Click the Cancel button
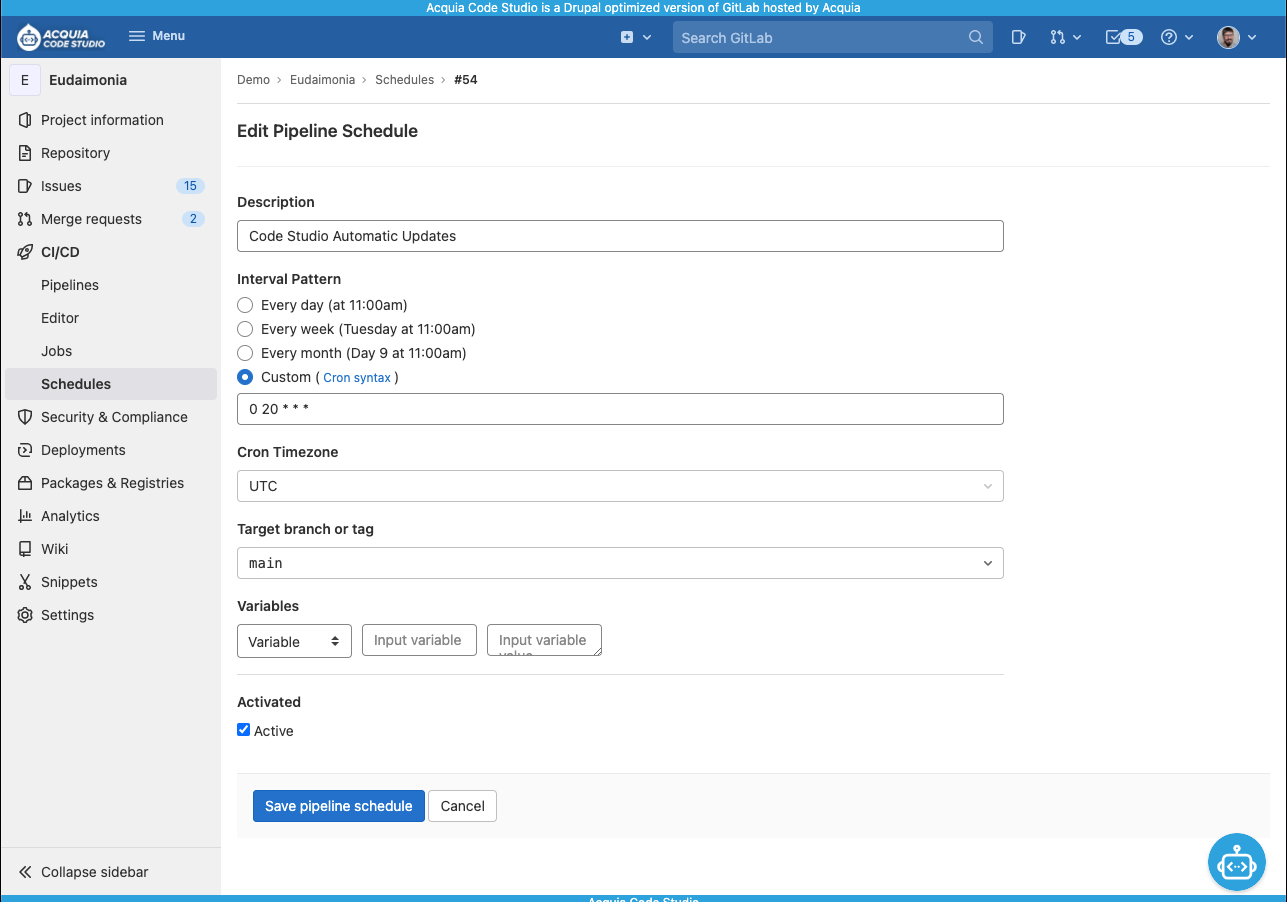 463,806
